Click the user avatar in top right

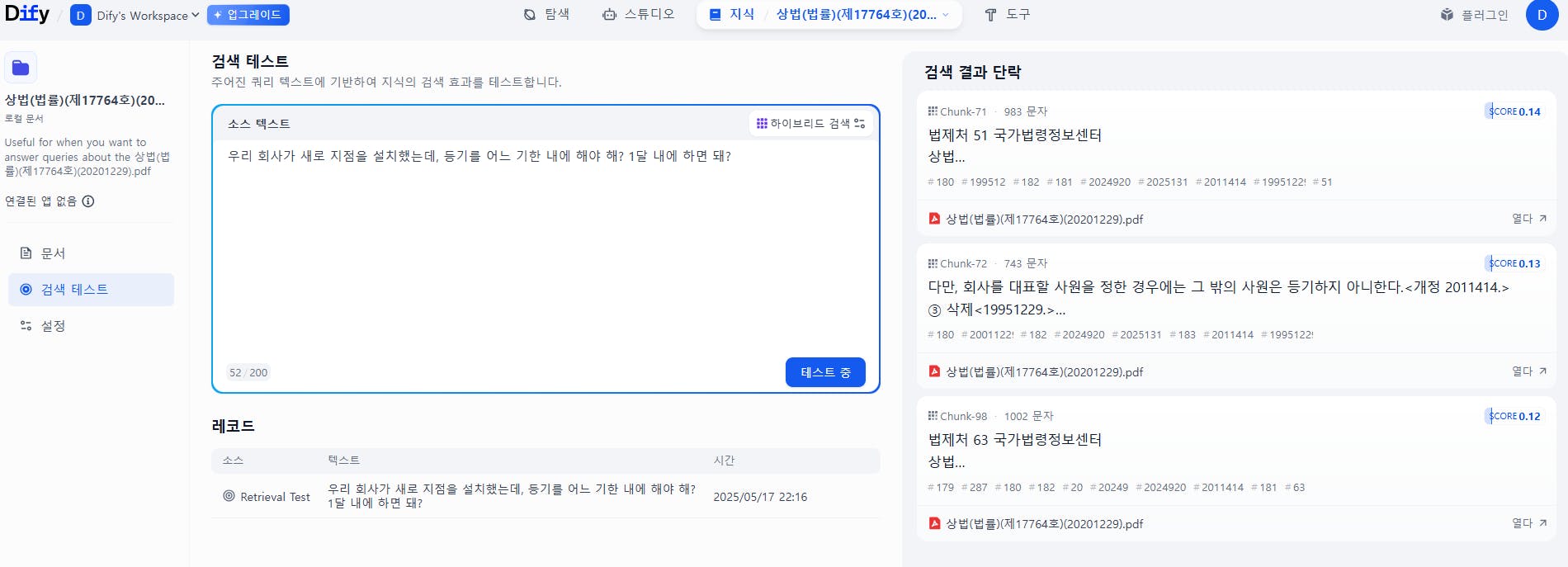[1542, 15]
